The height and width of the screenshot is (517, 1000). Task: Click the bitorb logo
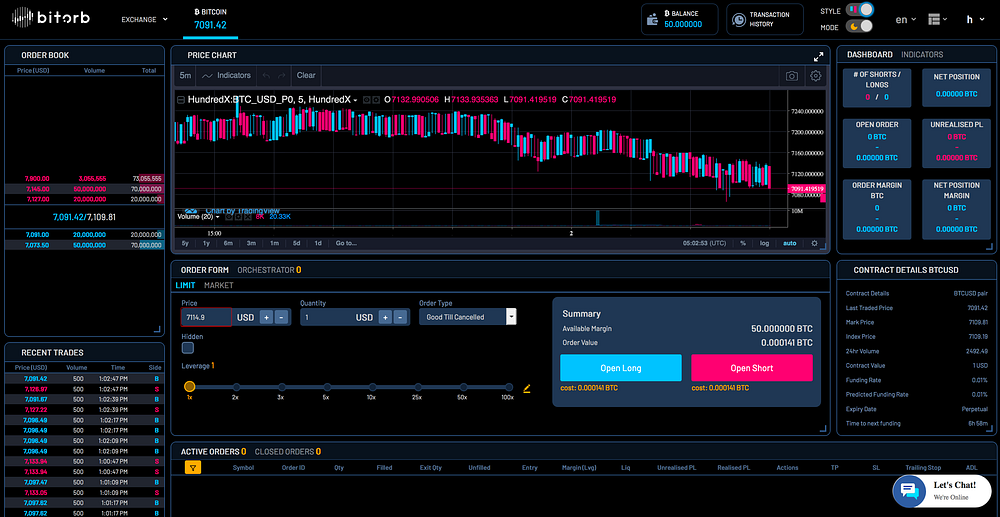(52, 18)
